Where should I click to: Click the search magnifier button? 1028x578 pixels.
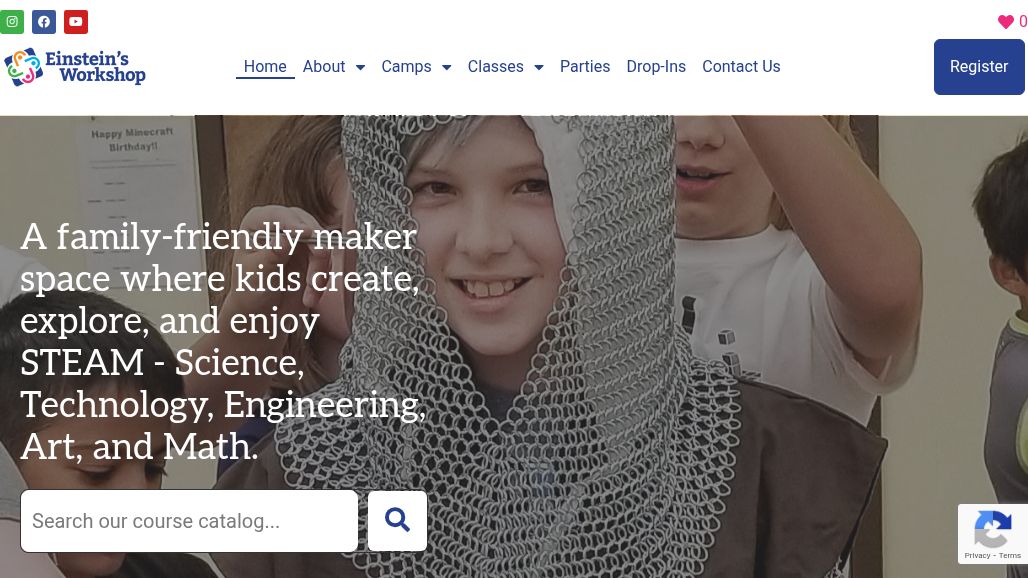pyautogui.click(x=397, y=520)
